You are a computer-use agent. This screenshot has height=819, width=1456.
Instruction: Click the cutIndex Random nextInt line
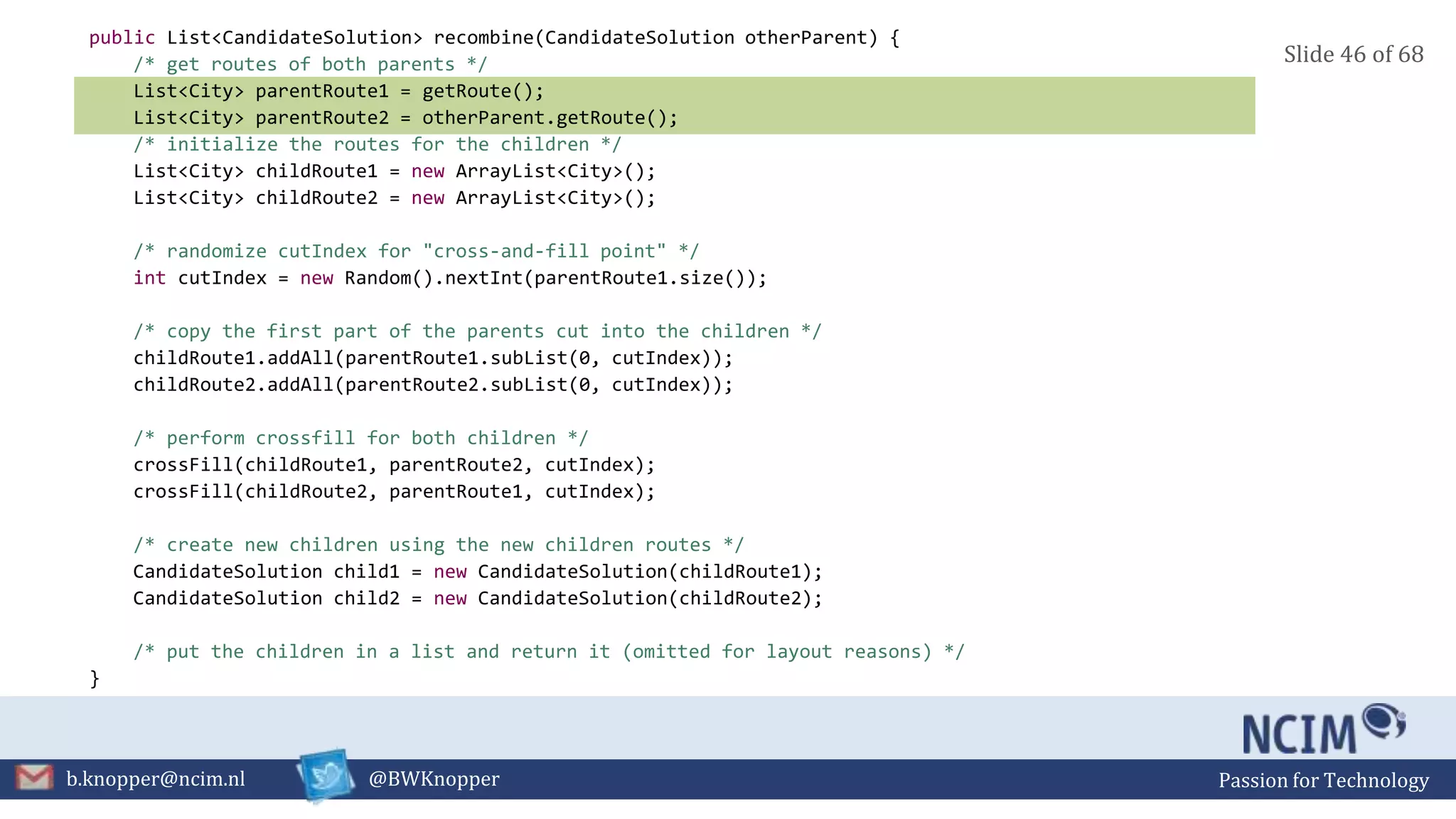(449, 278)
